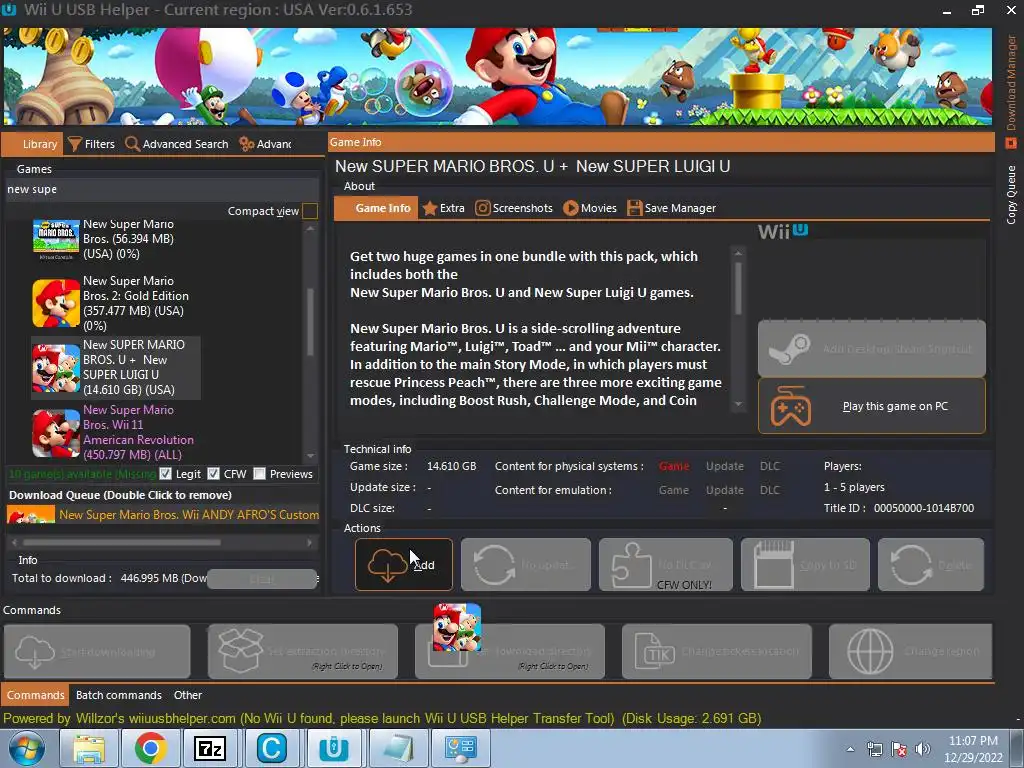Click the games search field
The image size is (1024, 768).
(x=162, y=189)
